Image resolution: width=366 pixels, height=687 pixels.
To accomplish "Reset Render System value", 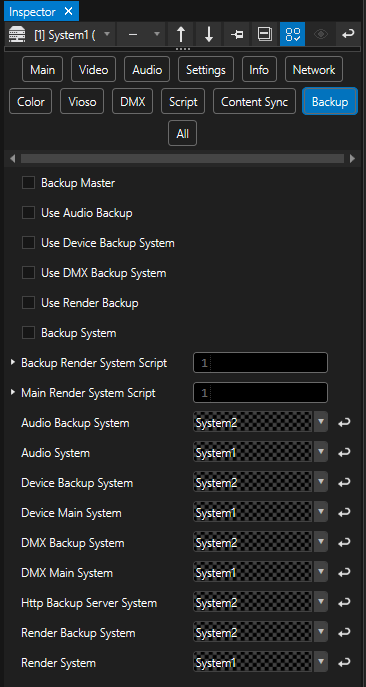I will point(345,663).
